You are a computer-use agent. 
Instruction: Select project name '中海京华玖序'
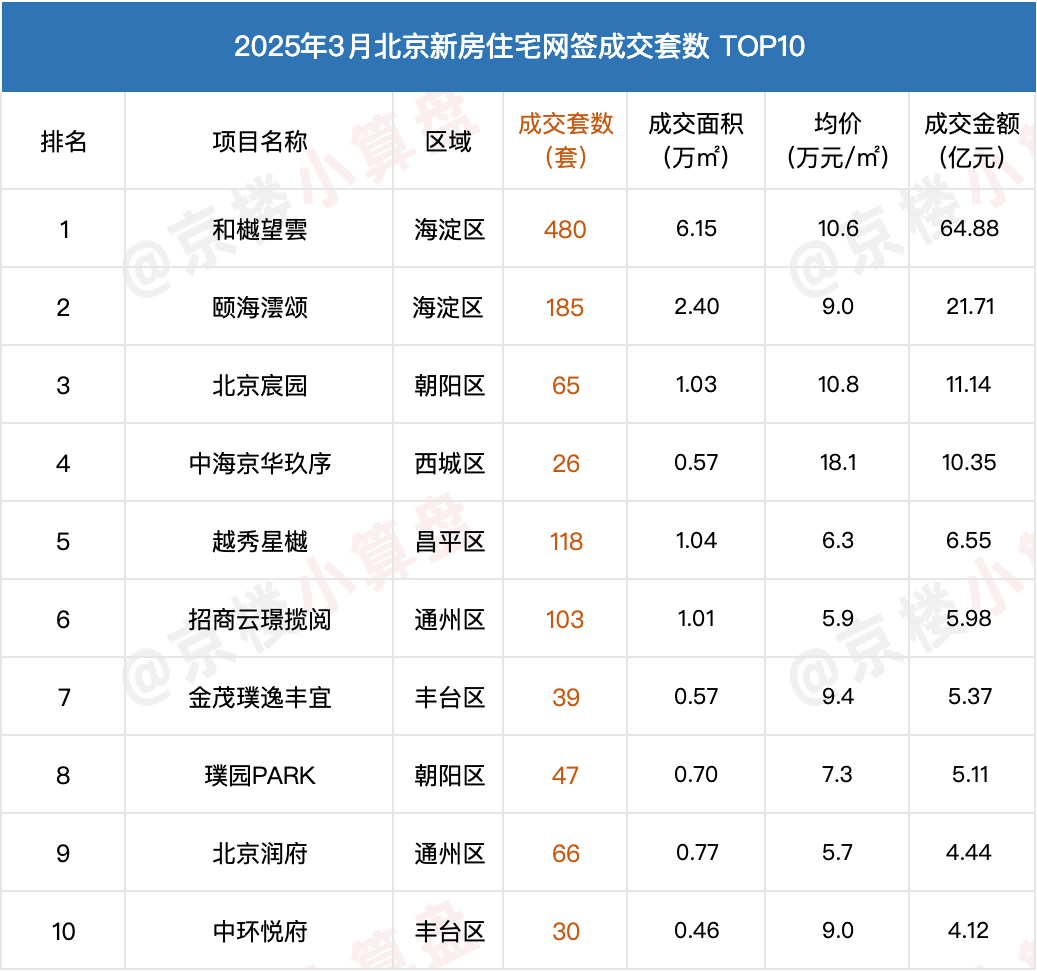pos(260,464)
